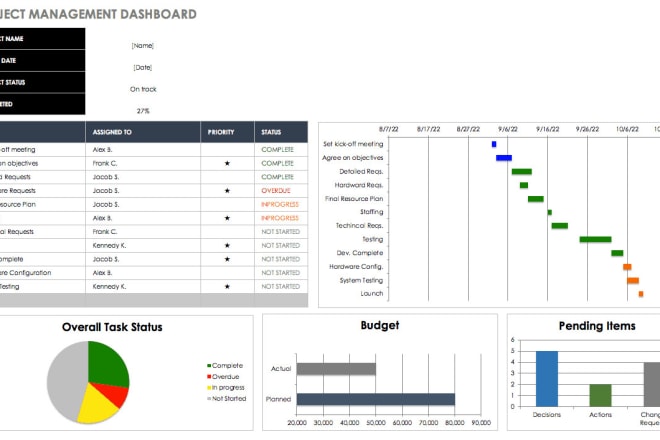Click the long green Testing Gantt bar
This screenshot has height=440, width=660.
point(595,240)
